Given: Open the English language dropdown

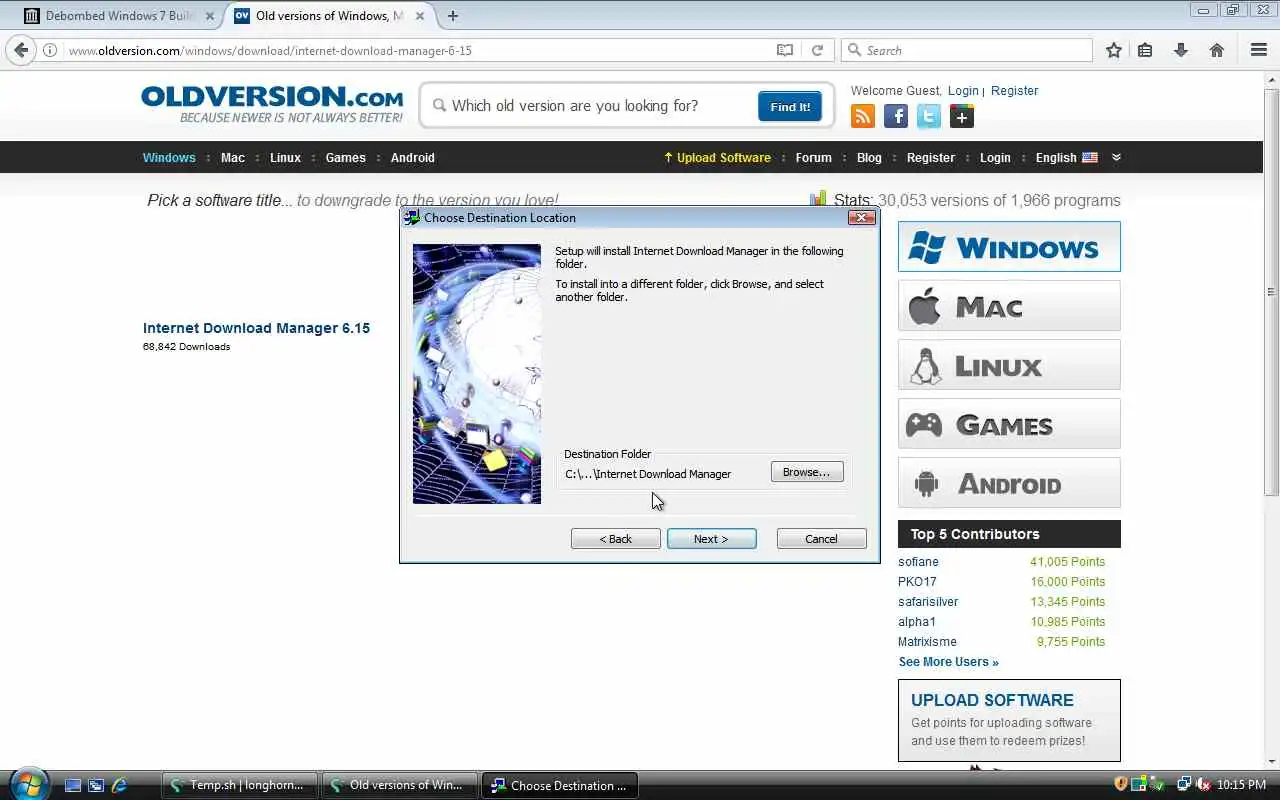Looking at the screenshot, I should 1066,158.
